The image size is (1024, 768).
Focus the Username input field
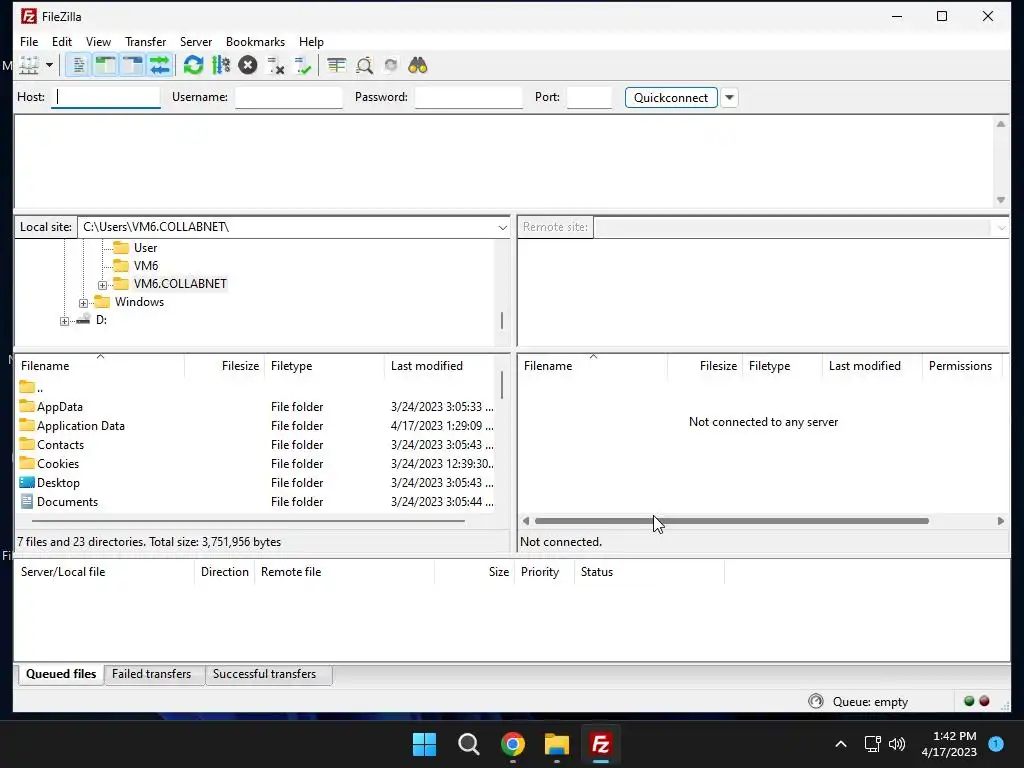pos(289,97)
